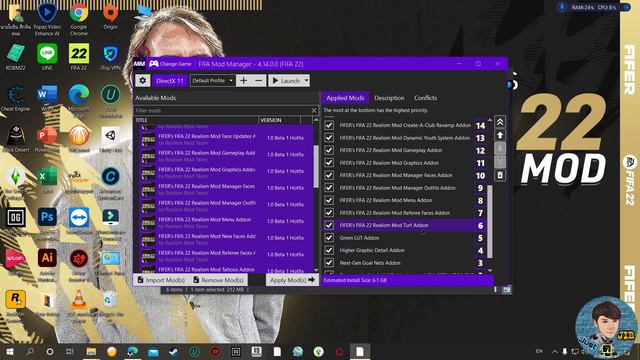Open the LINE desktop icon
The height and width of the screenshot is (360, 640).
coord(47,58)
